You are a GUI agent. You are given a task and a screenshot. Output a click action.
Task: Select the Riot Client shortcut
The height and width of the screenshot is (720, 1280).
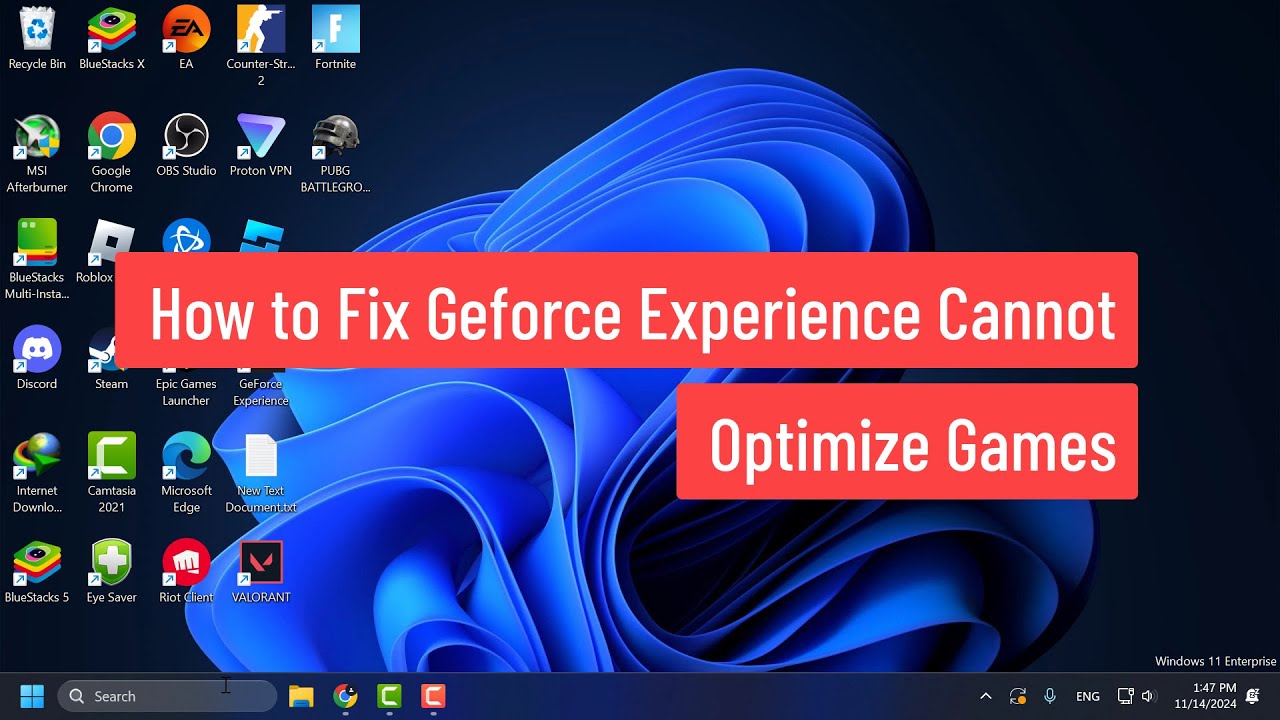(186, 572)
